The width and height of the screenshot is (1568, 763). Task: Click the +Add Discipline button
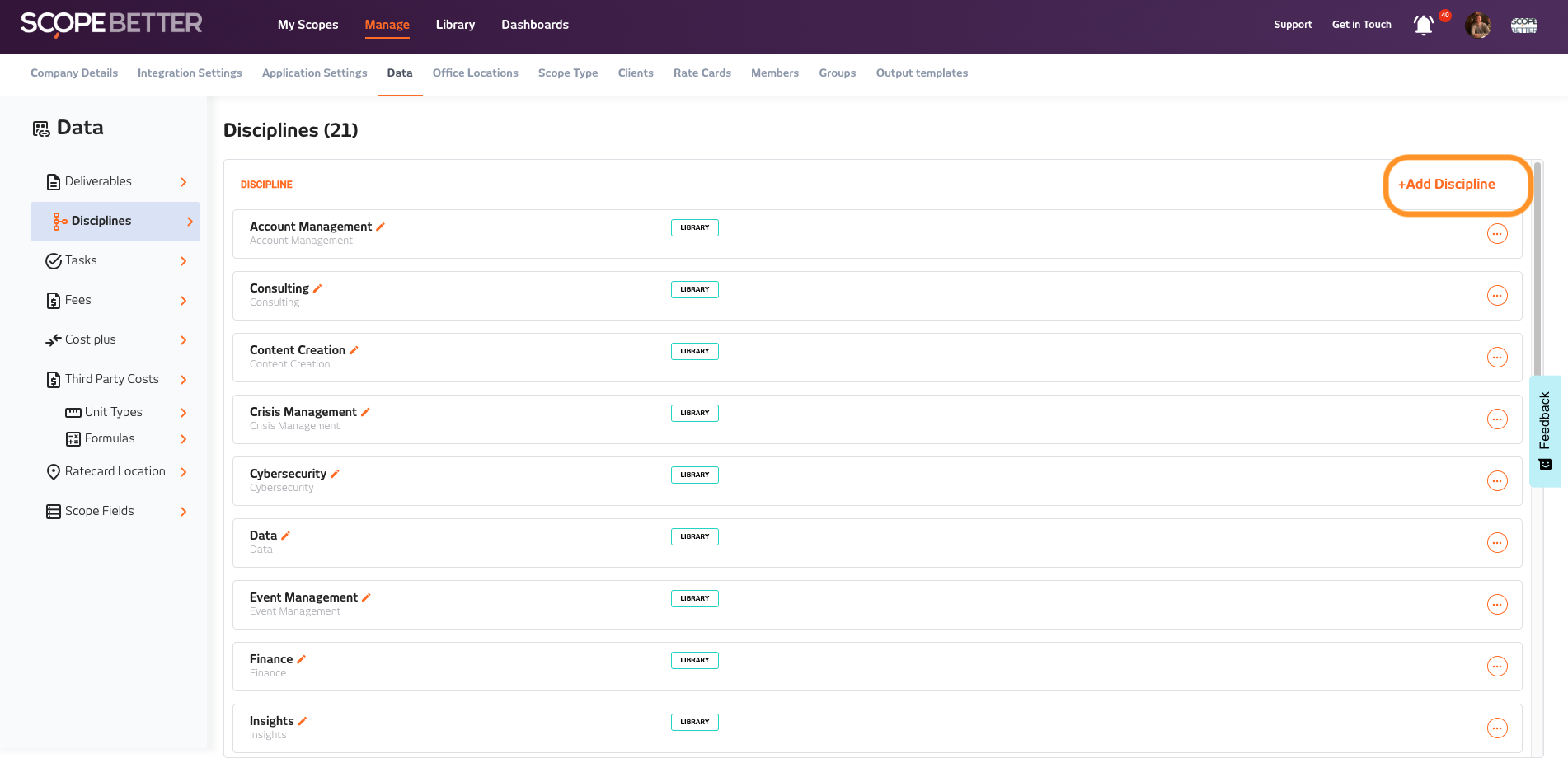(1446, 185)
